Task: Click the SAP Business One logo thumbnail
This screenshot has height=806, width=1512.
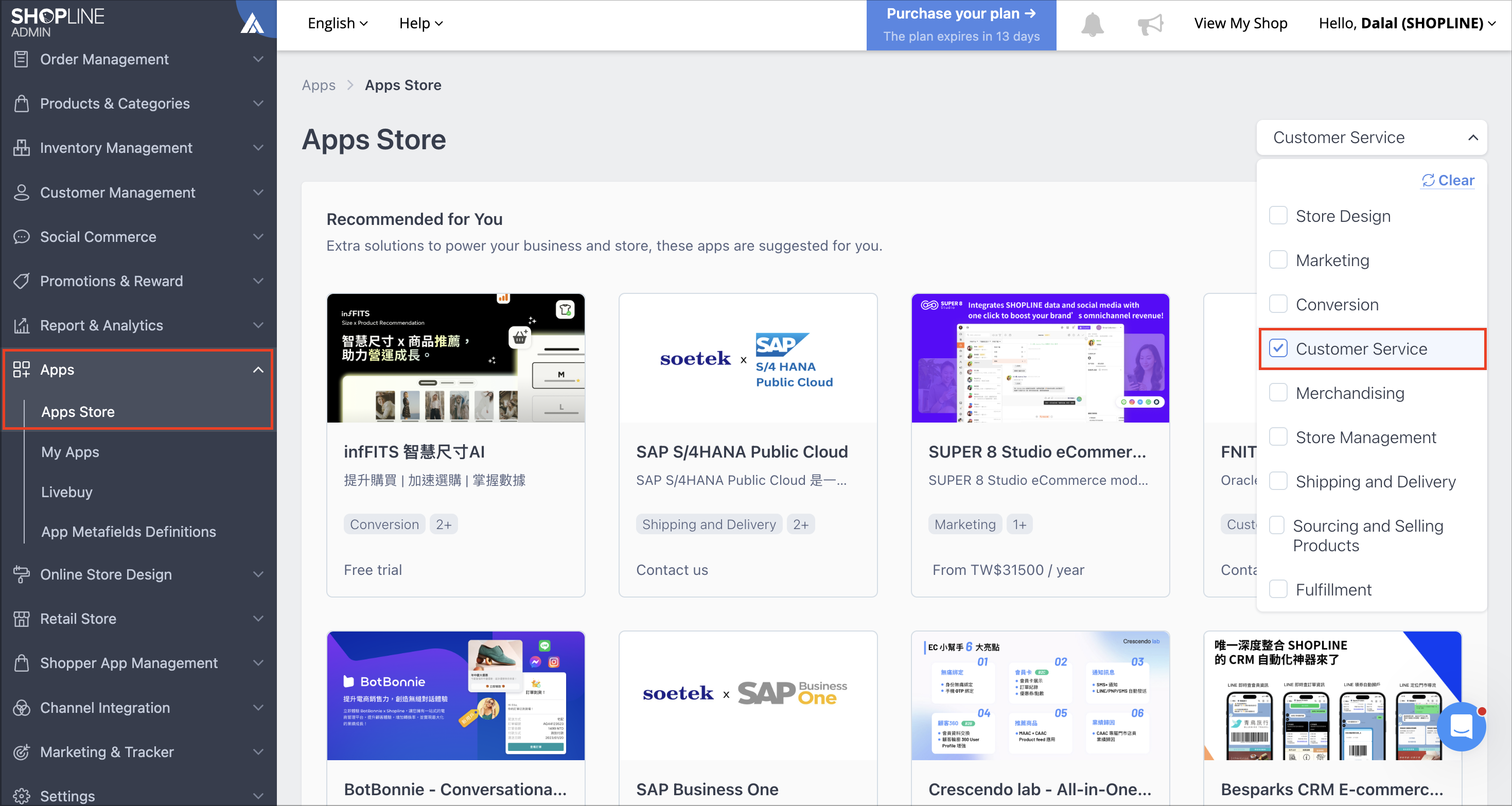Action: [x=748, y=696]
